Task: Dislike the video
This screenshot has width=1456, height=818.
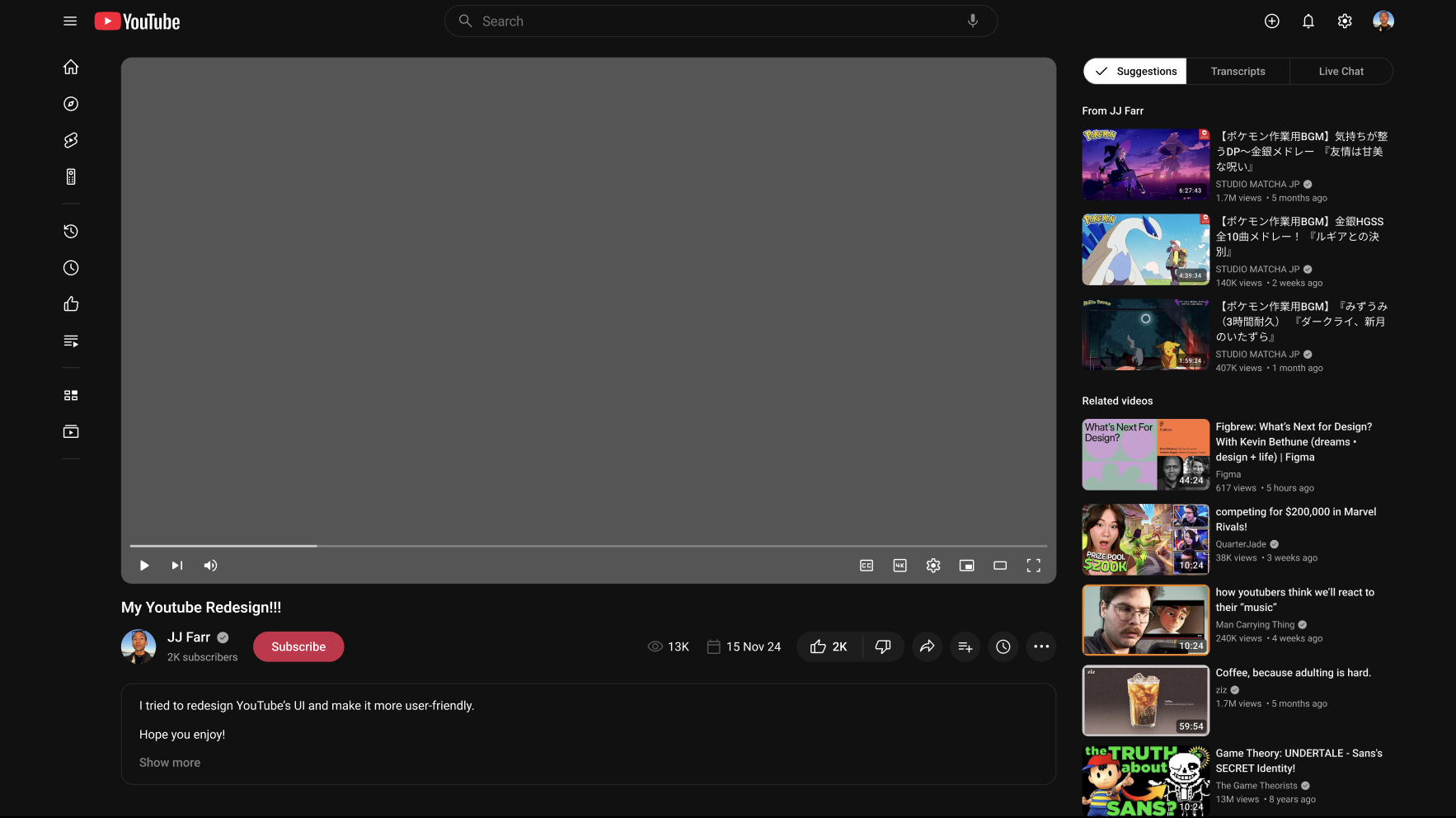Action: 882,646
